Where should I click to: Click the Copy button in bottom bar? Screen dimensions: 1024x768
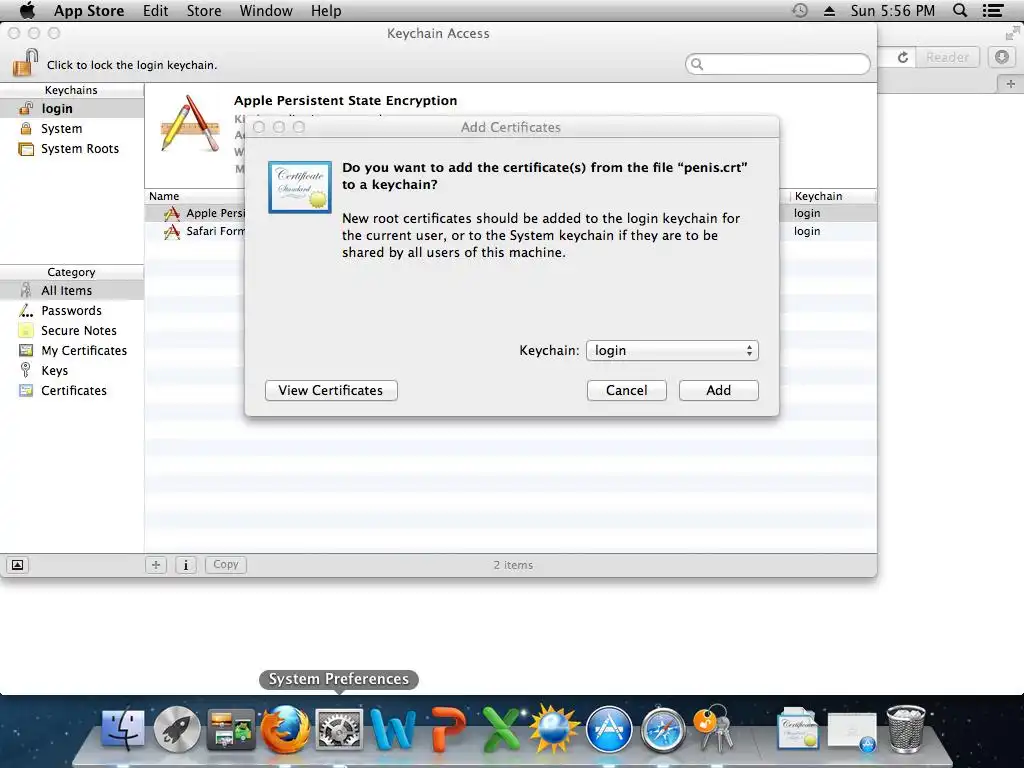click(x=226, y=565)
